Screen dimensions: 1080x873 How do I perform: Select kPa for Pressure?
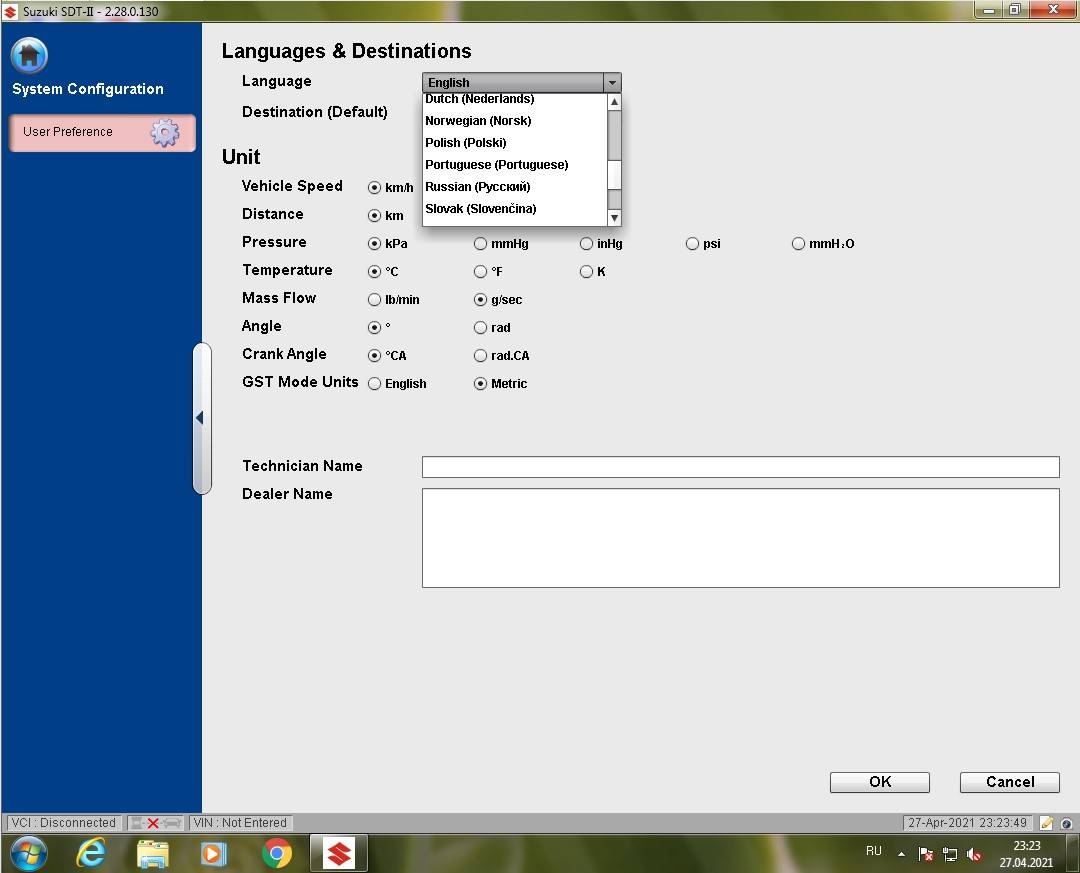click(x=374, y=244)
